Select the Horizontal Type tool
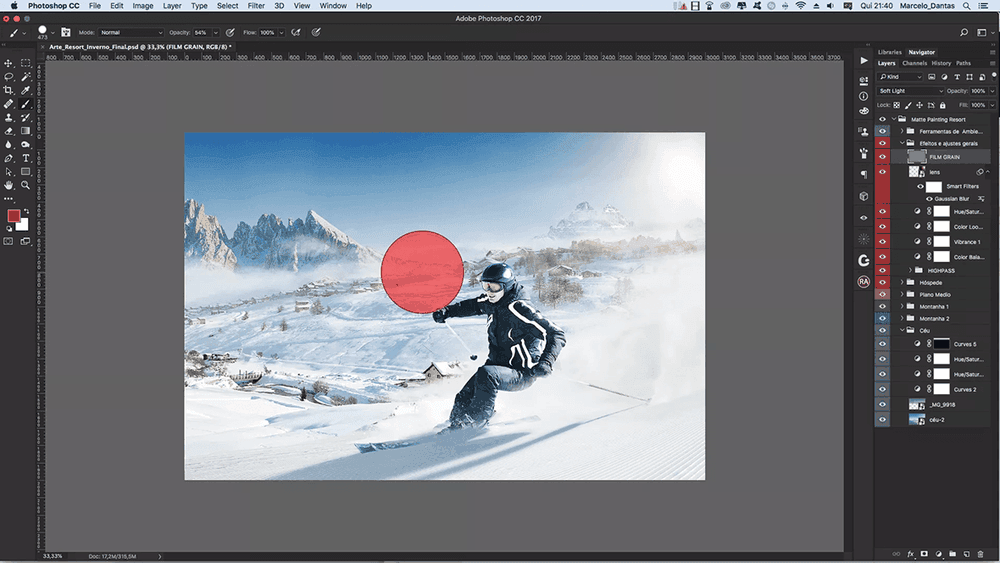The width and height of the screenshot is (1000, 563). point(25,157)
